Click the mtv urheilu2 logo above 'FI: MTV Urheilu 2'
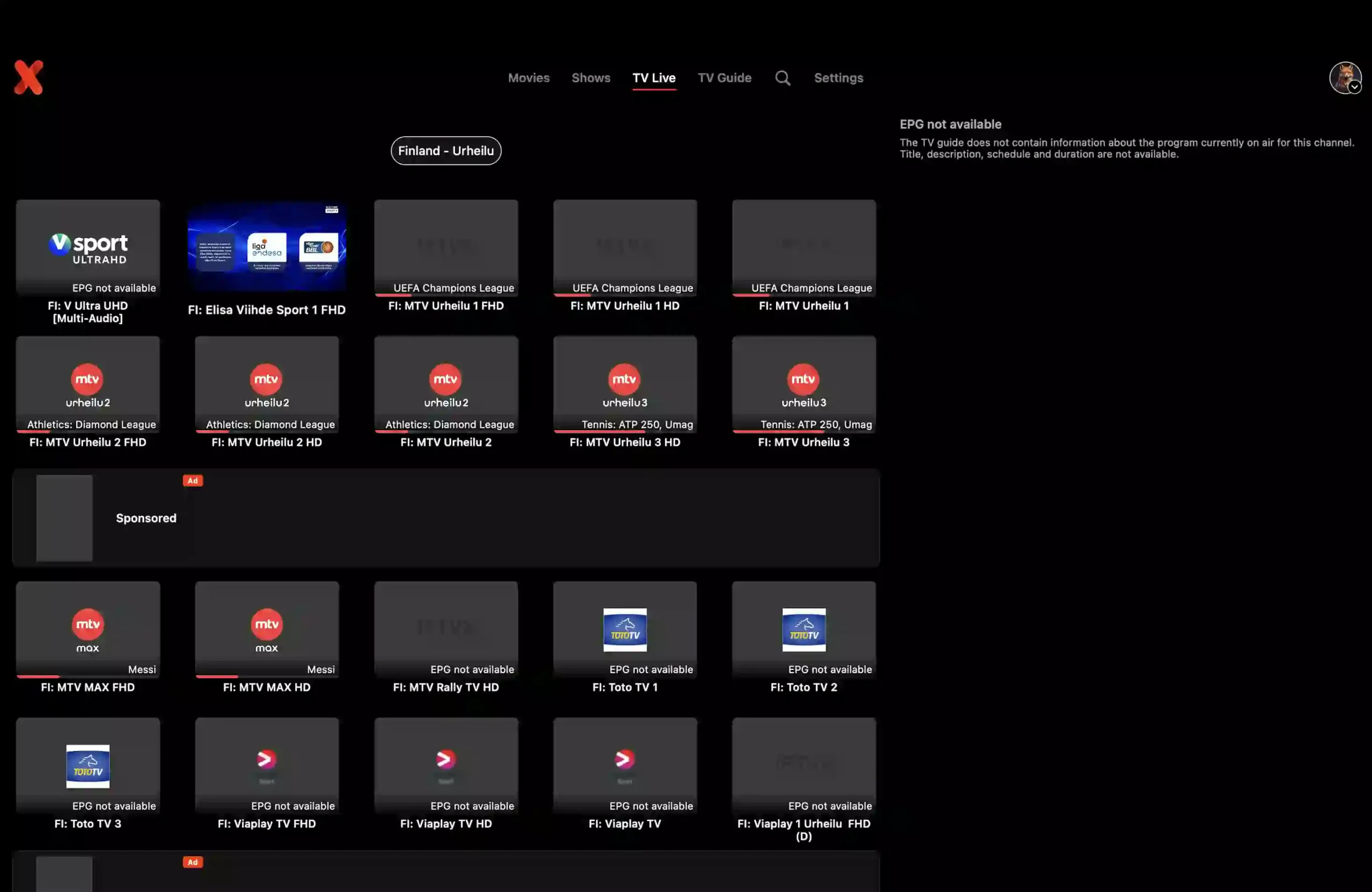This screenshot has width=1372, height=892. pyautogui.click(x=445, y=385)
